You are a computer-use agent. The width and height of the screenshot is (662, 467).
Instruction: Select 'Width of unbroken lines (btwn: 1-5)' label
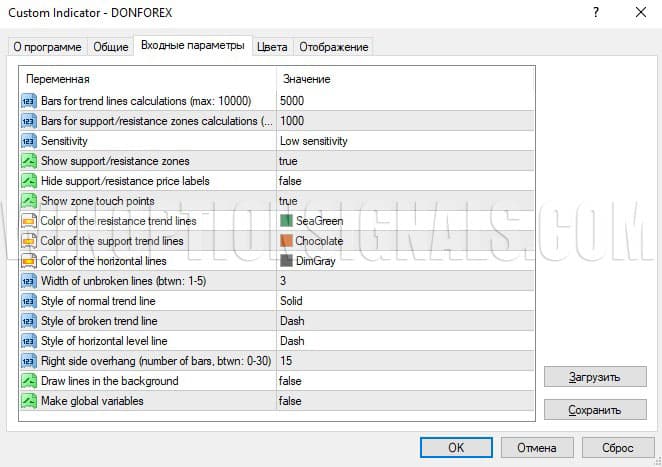pos(123,281)
